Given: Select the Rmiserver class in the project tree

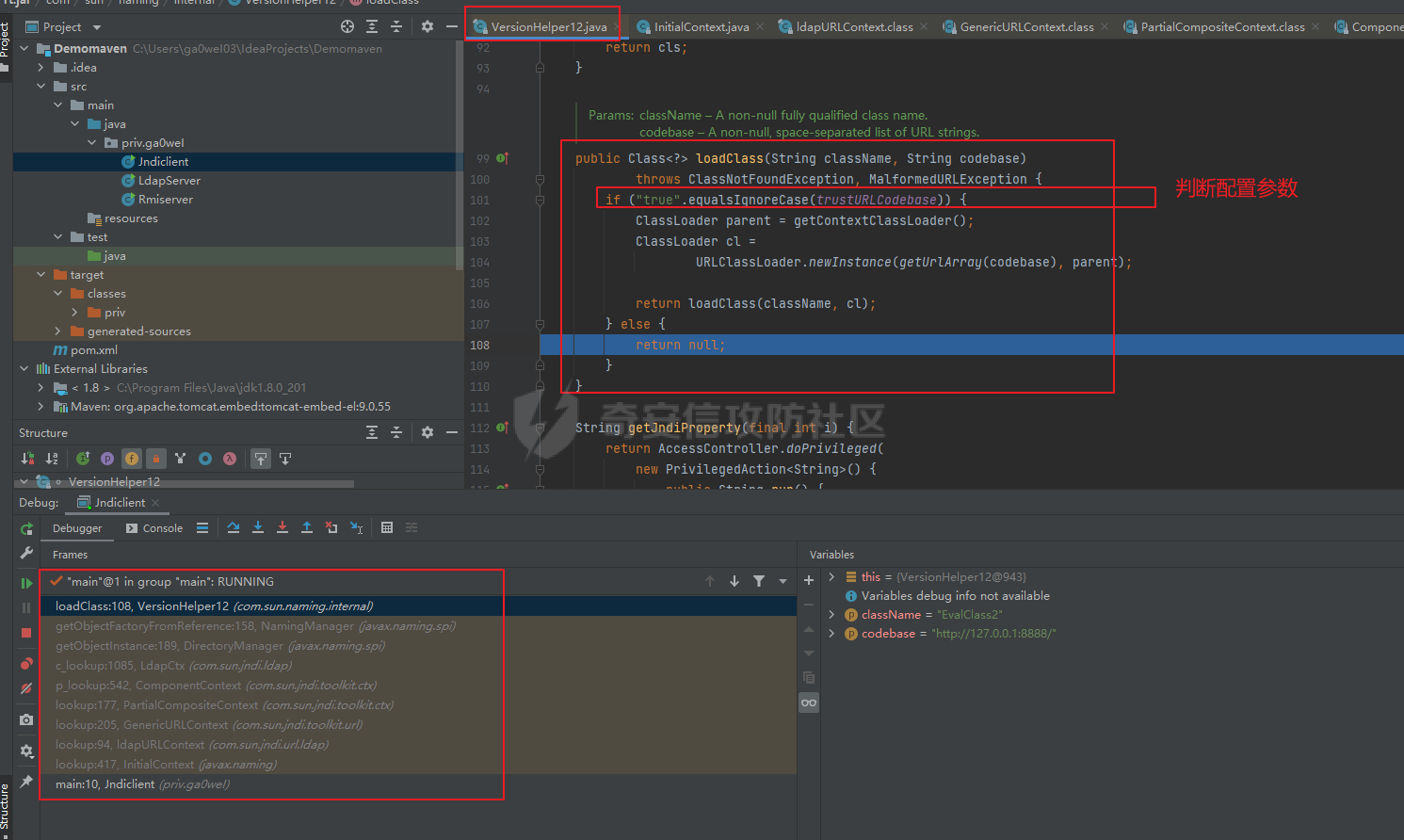Looking at the screenshot, I should [x=166, y=199].
